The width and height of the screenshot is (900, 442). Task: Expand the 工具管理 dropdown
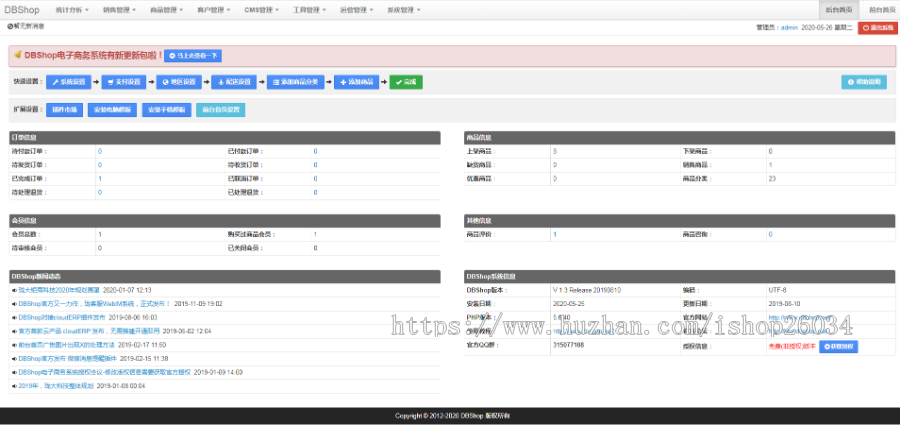pyautogui.click(x=310, y=10)
